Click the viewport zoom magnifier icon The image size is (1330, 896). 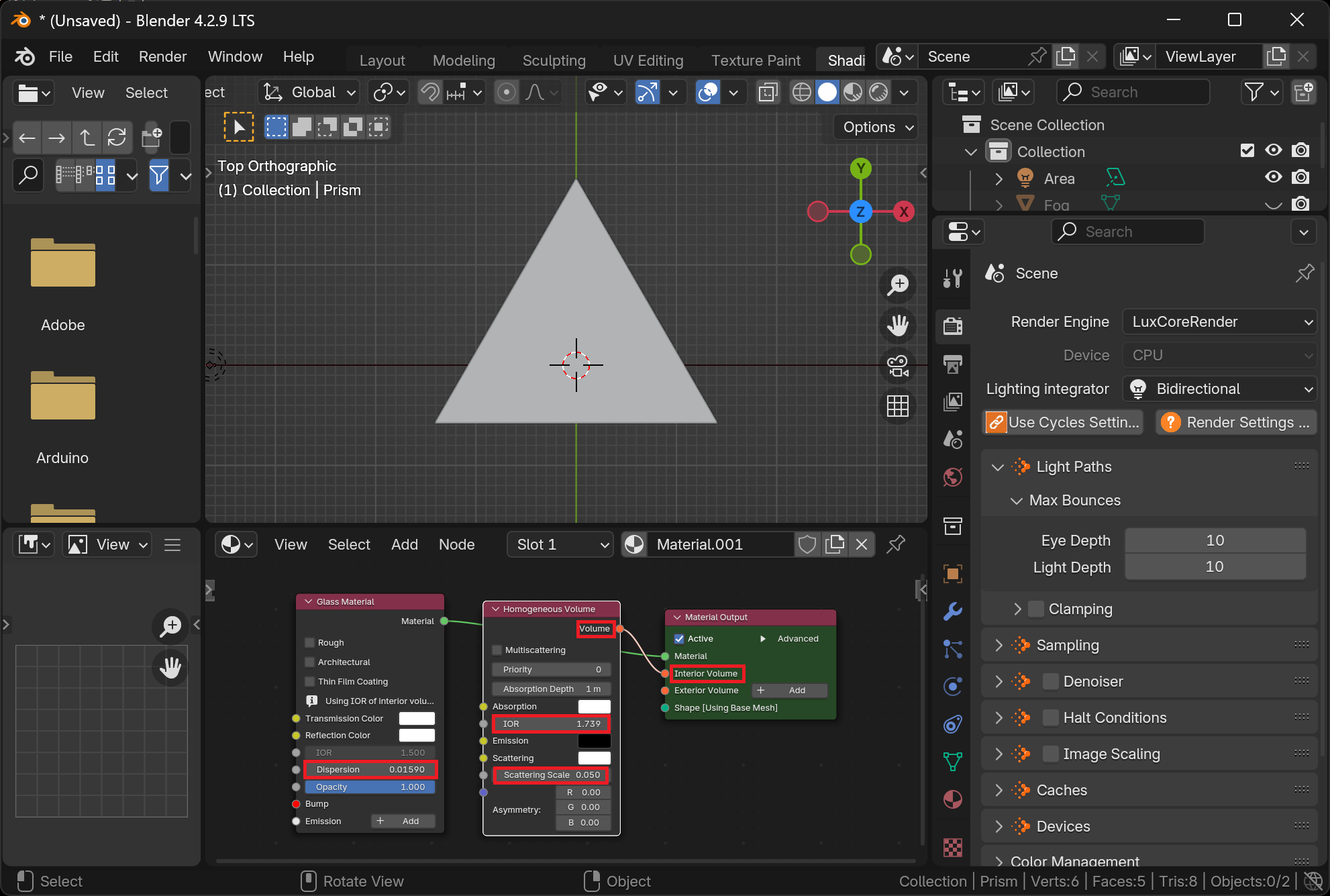pos(897,285)
